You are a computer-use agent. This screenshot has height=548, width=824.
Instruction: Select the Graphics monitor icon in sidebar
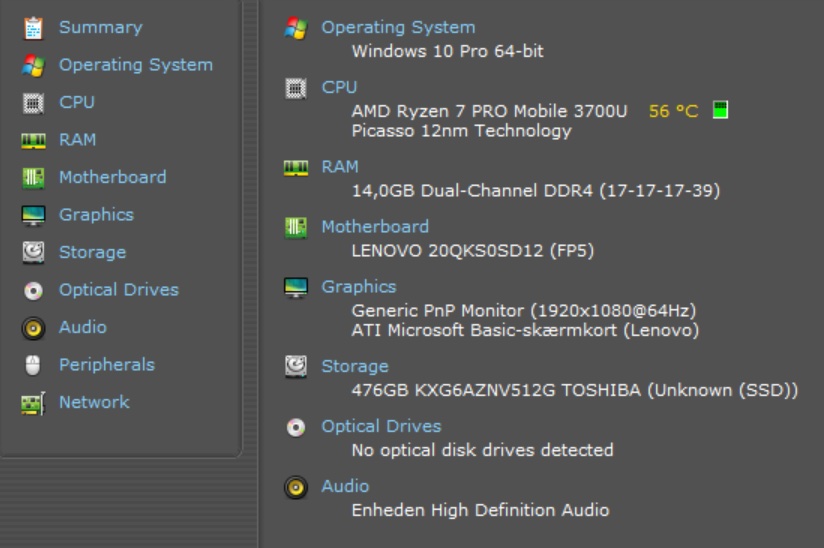tap(33, 215)
